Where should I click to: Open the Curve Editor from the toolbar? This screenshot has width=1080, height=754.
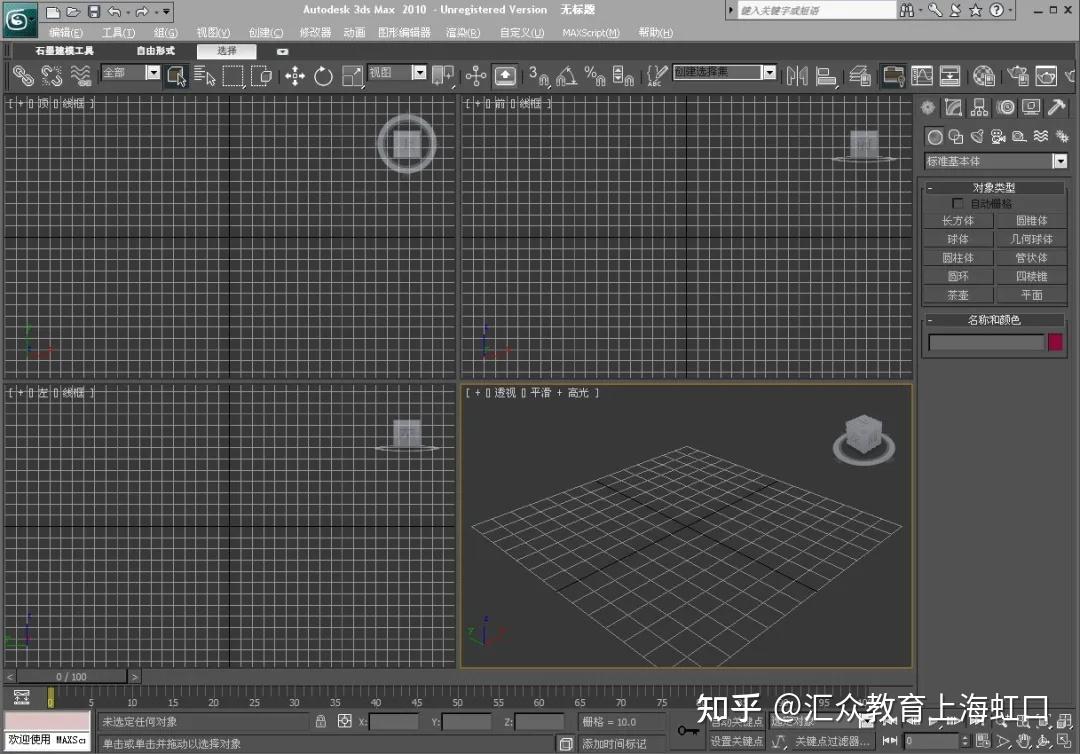(x=921, y=75)
